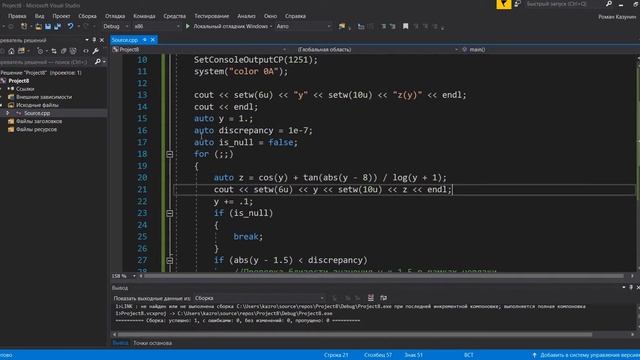This screenshot has width=640, height=360.
Task: Start the Local Windows Debugger play button
Action: tap(188, 26)
